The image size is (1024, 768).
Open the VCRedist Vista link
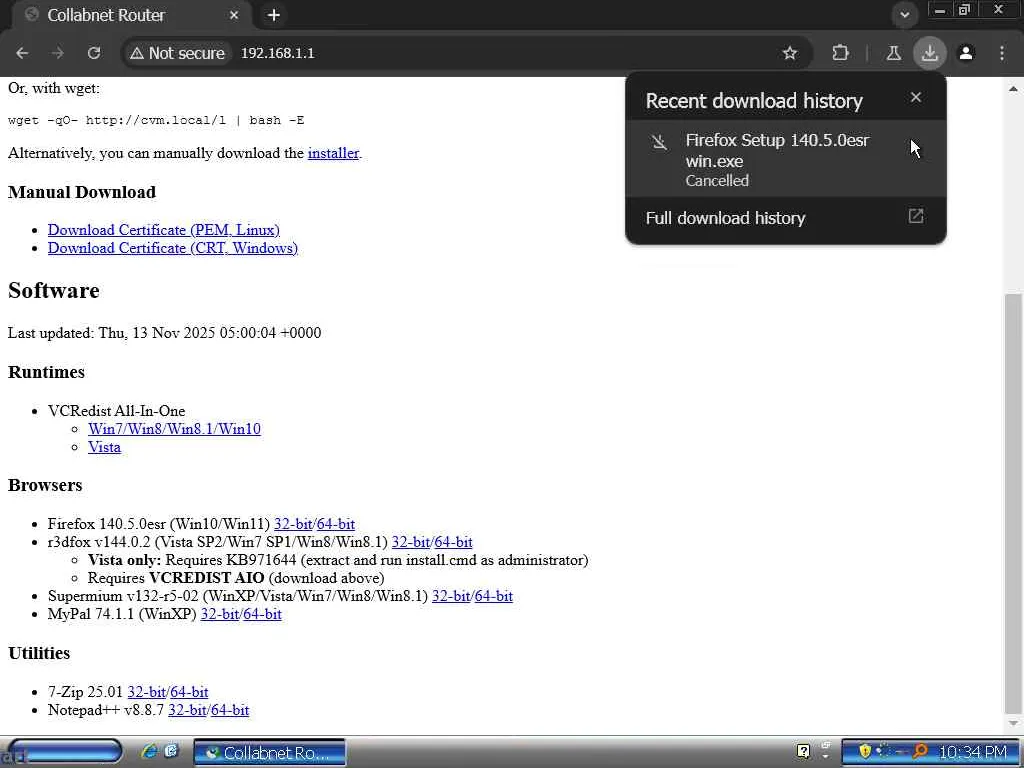click(104, 447)
